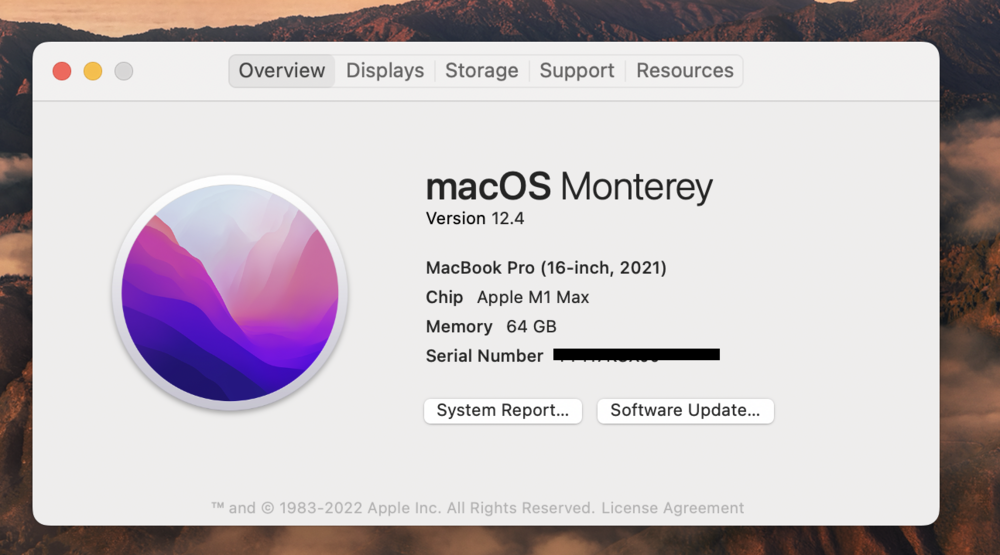Click the macOS Monterey circular logo

point(230,293)
